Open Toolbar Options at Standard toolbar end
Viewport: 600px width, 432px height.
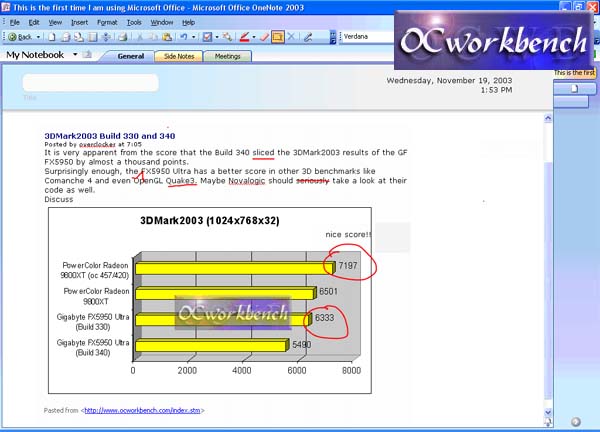[x=333, y=37]
